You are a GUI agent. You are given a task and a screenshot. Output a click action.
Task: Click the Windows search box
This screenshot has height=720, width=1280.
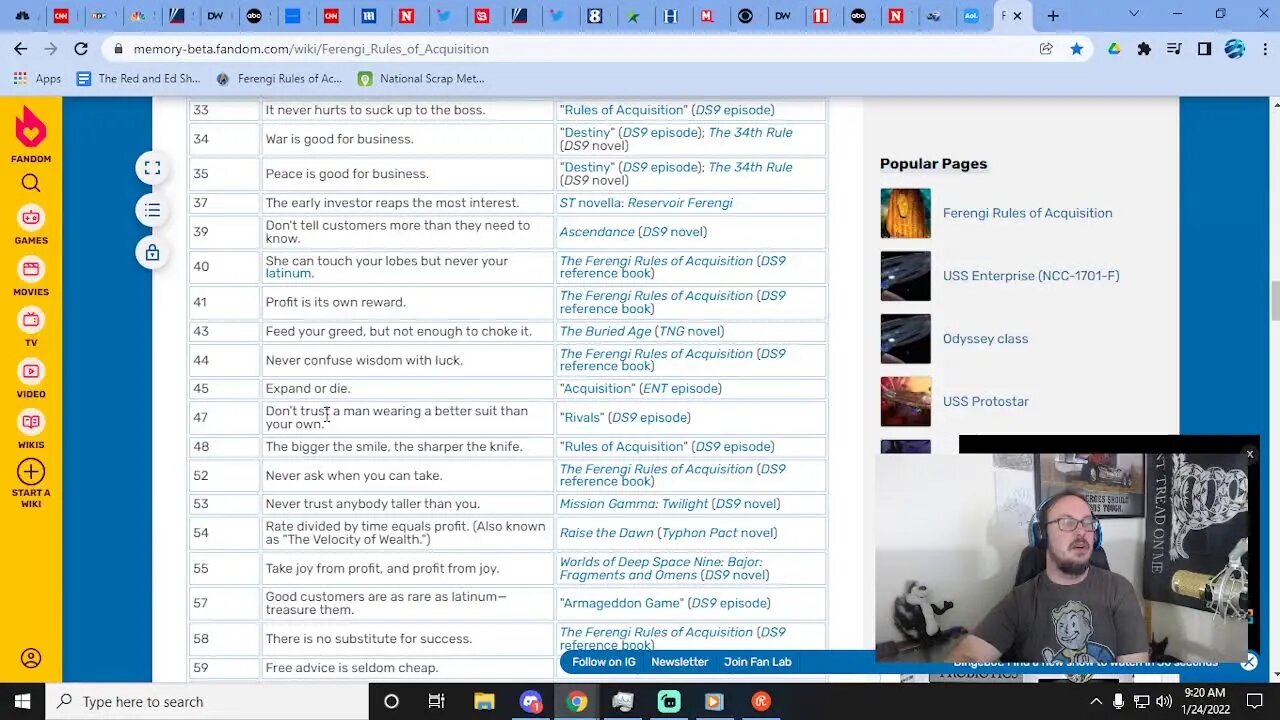pos(208,701)
